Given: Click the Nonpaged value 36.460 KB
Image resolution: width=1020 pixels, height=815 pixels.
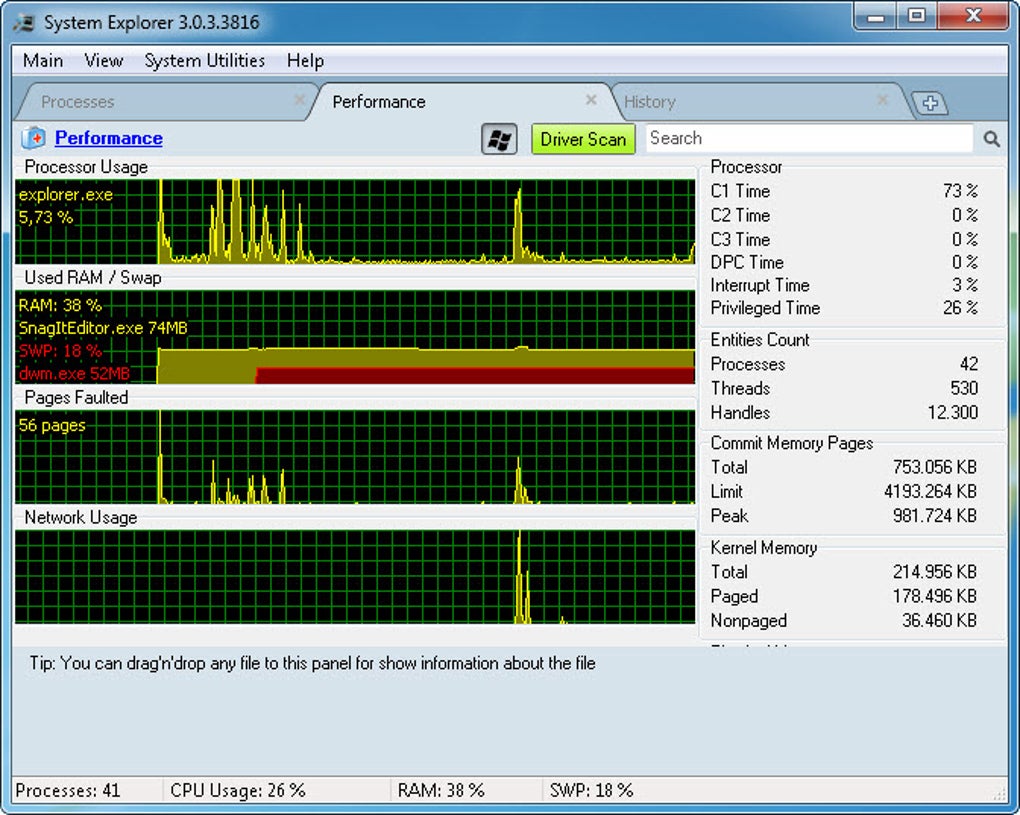Looking at the screenshot, I should 939,621.
